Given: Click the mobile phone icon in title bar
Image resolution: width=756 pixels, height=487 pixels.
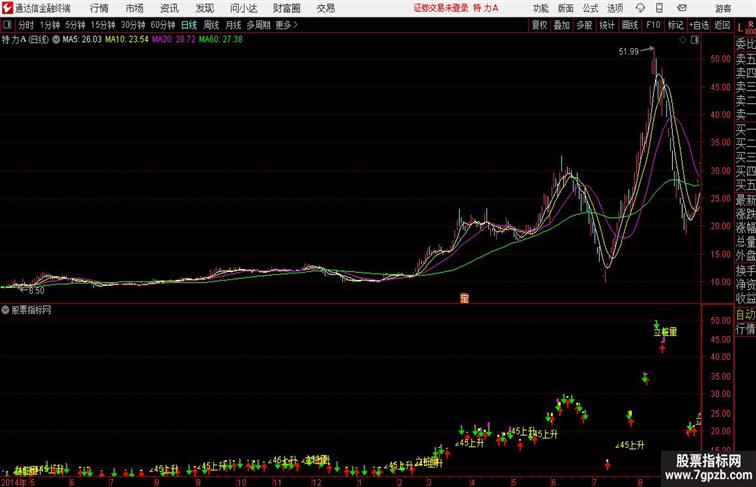Looking at the screenshot, I should tap(659, 8).
